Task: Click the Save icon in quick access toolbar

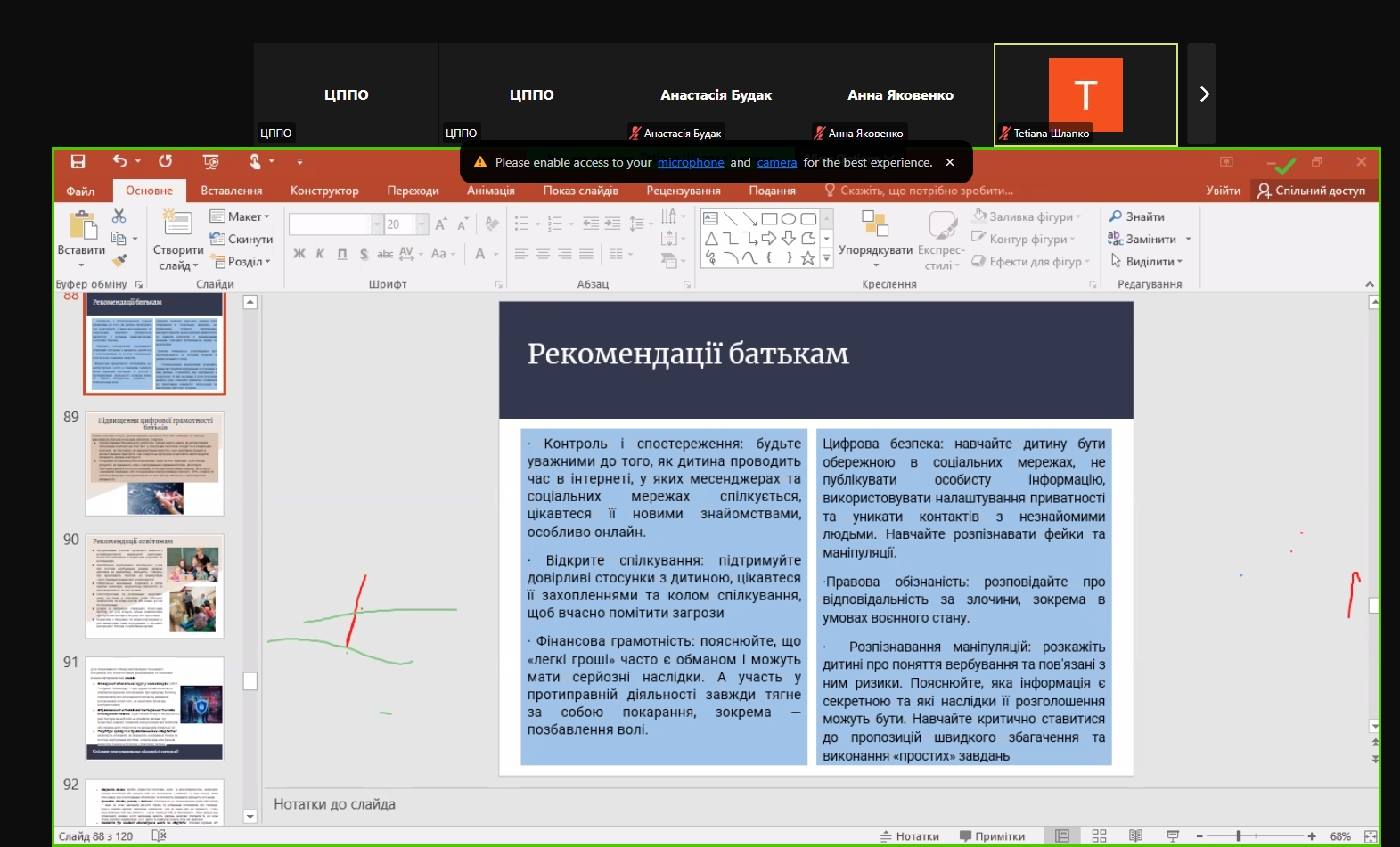Action: (78, 161)
